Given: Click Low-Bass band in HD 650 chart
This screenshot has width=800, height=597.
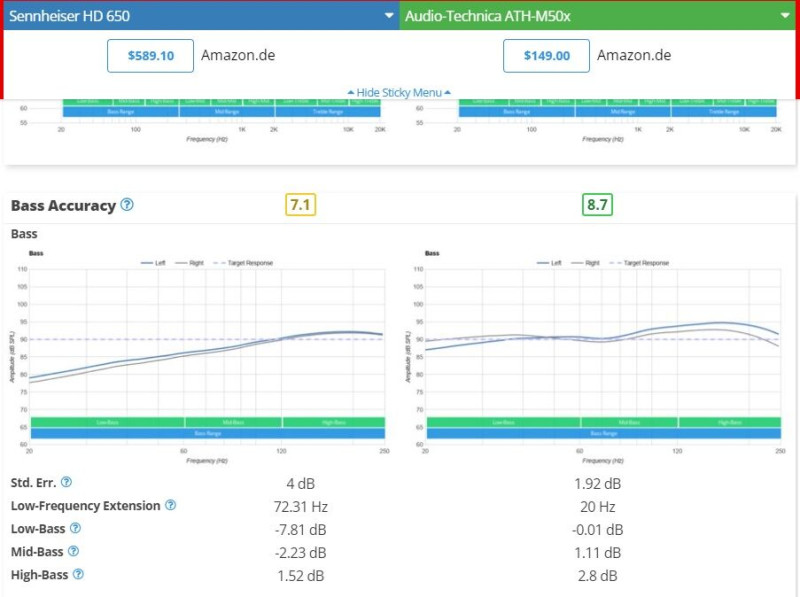Looking at the screenshot, I should click(x=108, y=422).
